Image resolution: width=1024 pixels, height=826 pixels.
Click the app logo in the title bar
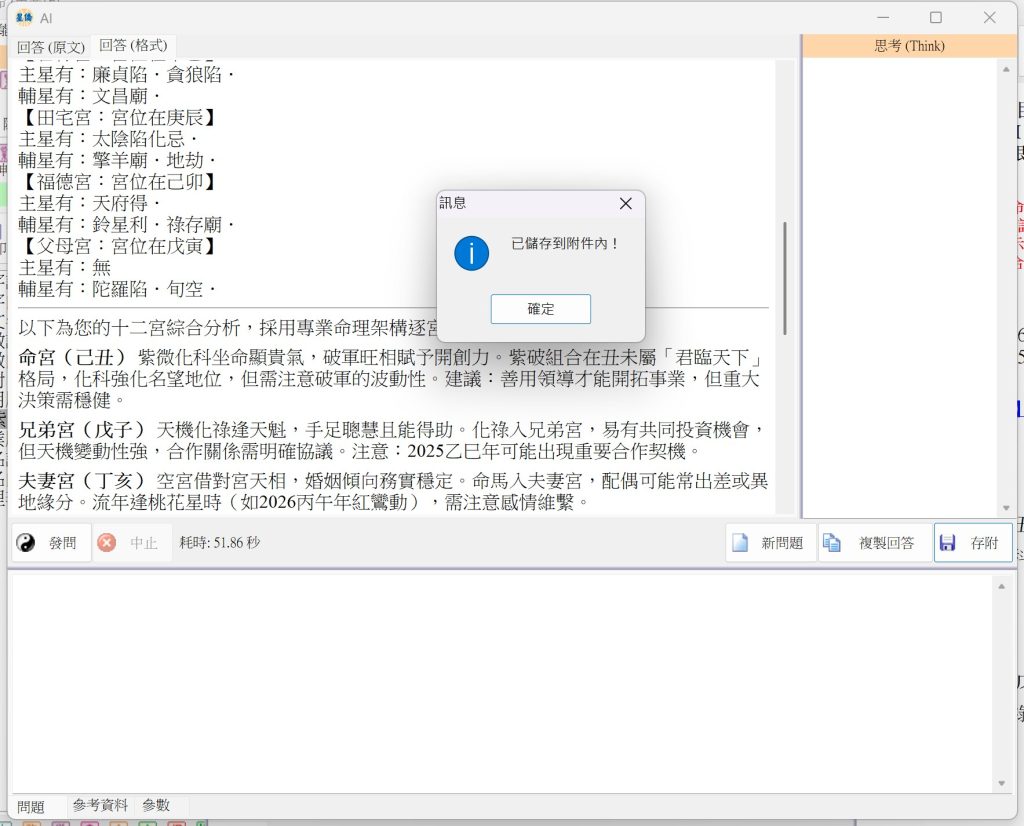[x=24, y=17]
